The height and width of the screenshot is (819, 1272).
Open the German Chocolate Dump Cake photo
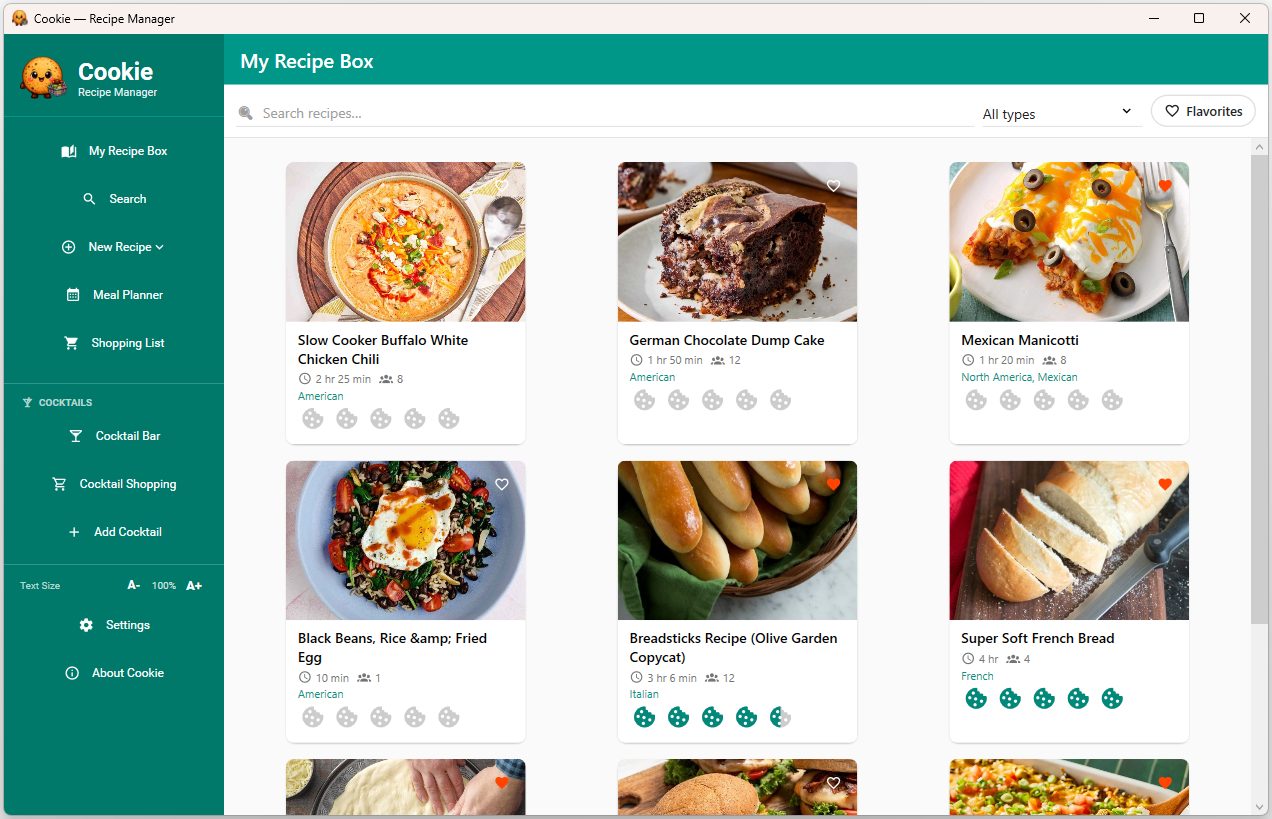click(x=737, y=242)
